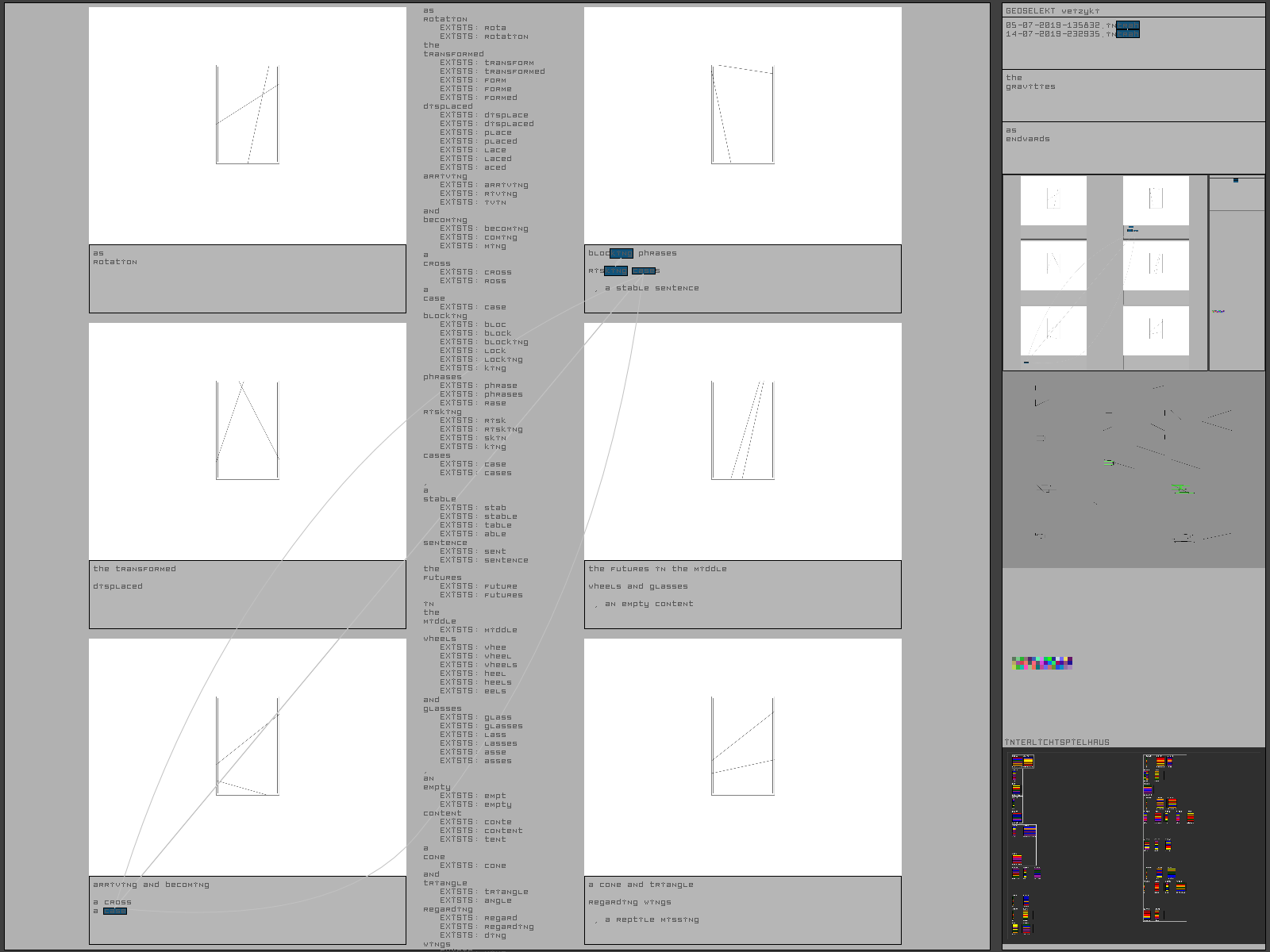Click the highlighted 'king' in 'blocking phrases'
This screenshot has width=1270, height=952.
[x=622, y=253]
